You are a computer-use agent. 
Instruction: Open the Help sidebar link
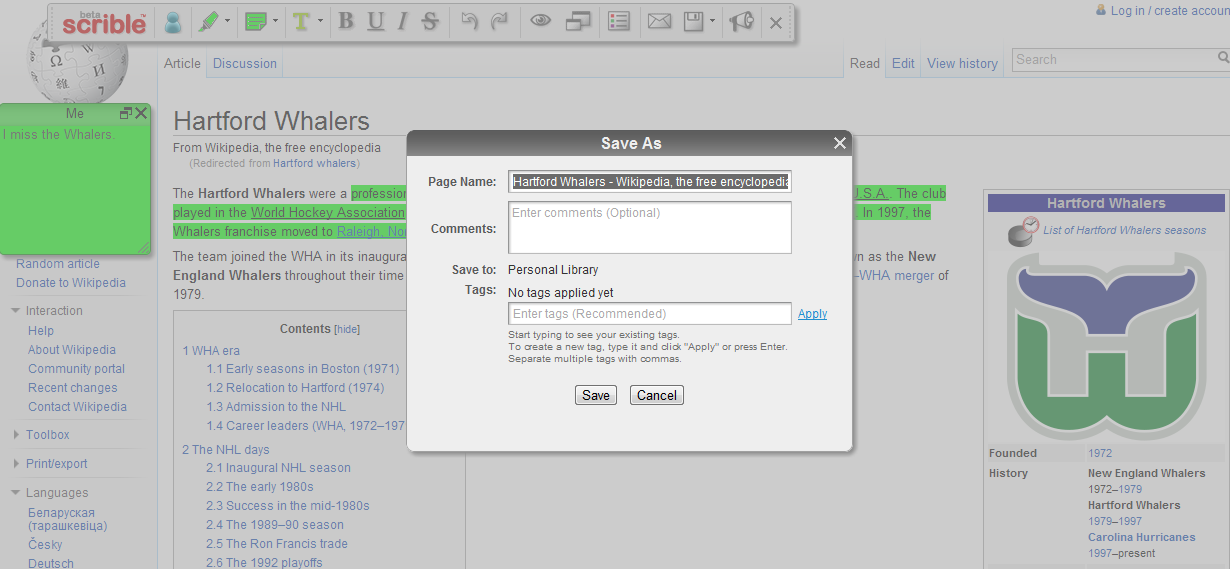[x=41, y=331]
